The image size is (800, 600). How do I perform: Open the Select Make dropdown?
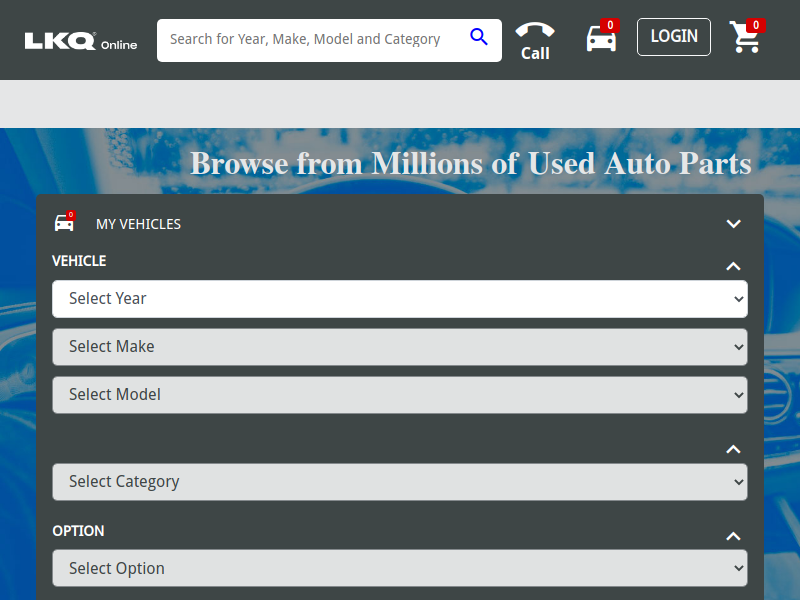tap(399, 347)
